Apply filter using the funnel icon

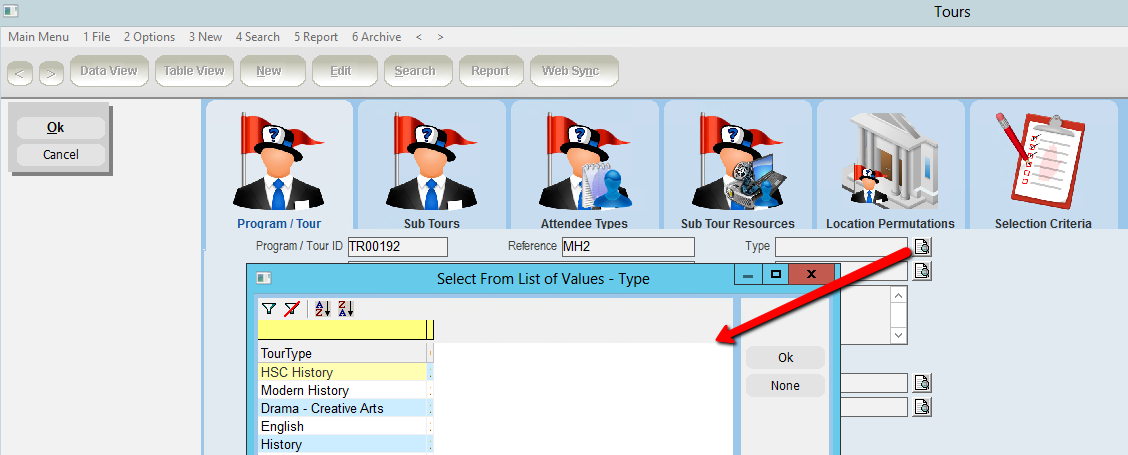pyautogui.click(x=269, y=309)
